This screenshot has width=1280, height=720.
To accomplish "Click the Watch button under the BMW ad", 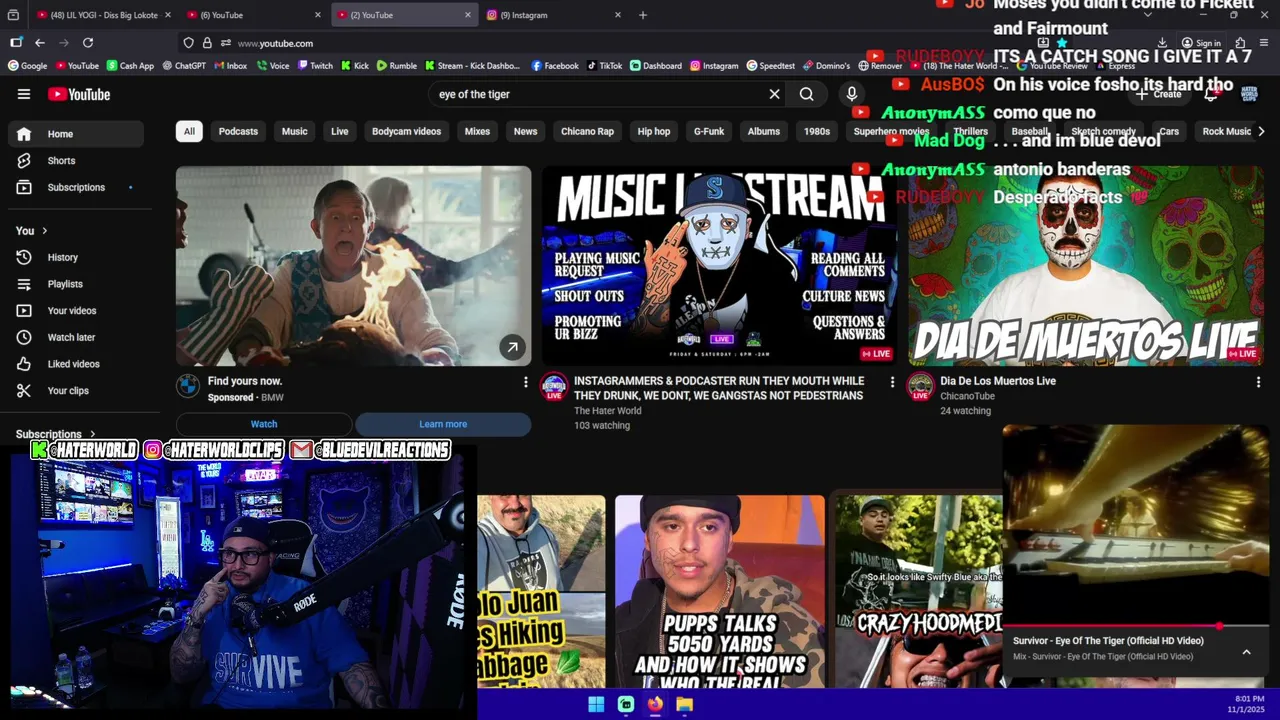I will (264, 424).
